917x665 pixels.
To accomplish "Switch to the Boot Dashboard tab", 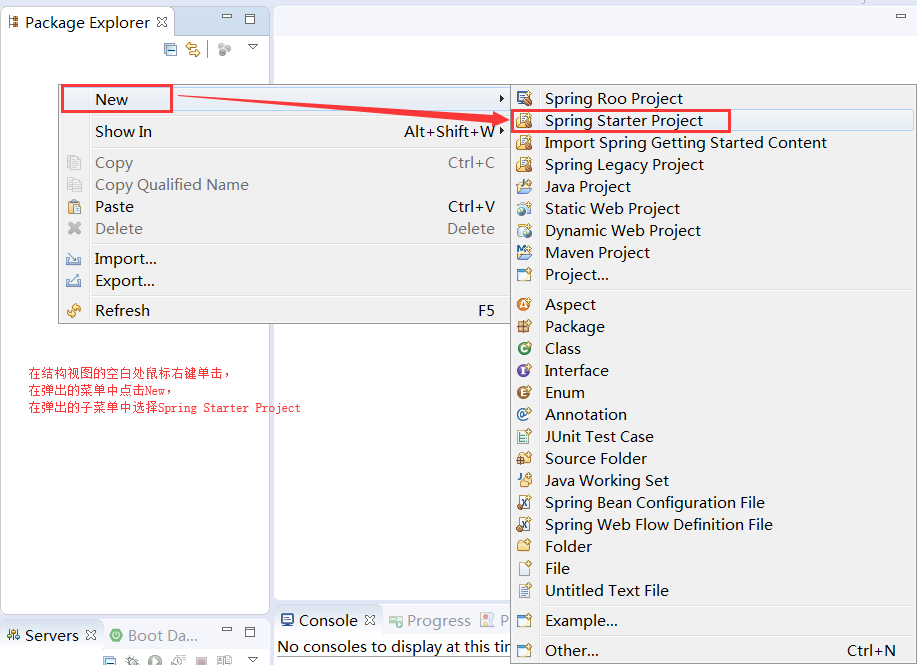I will click(154, 635).
